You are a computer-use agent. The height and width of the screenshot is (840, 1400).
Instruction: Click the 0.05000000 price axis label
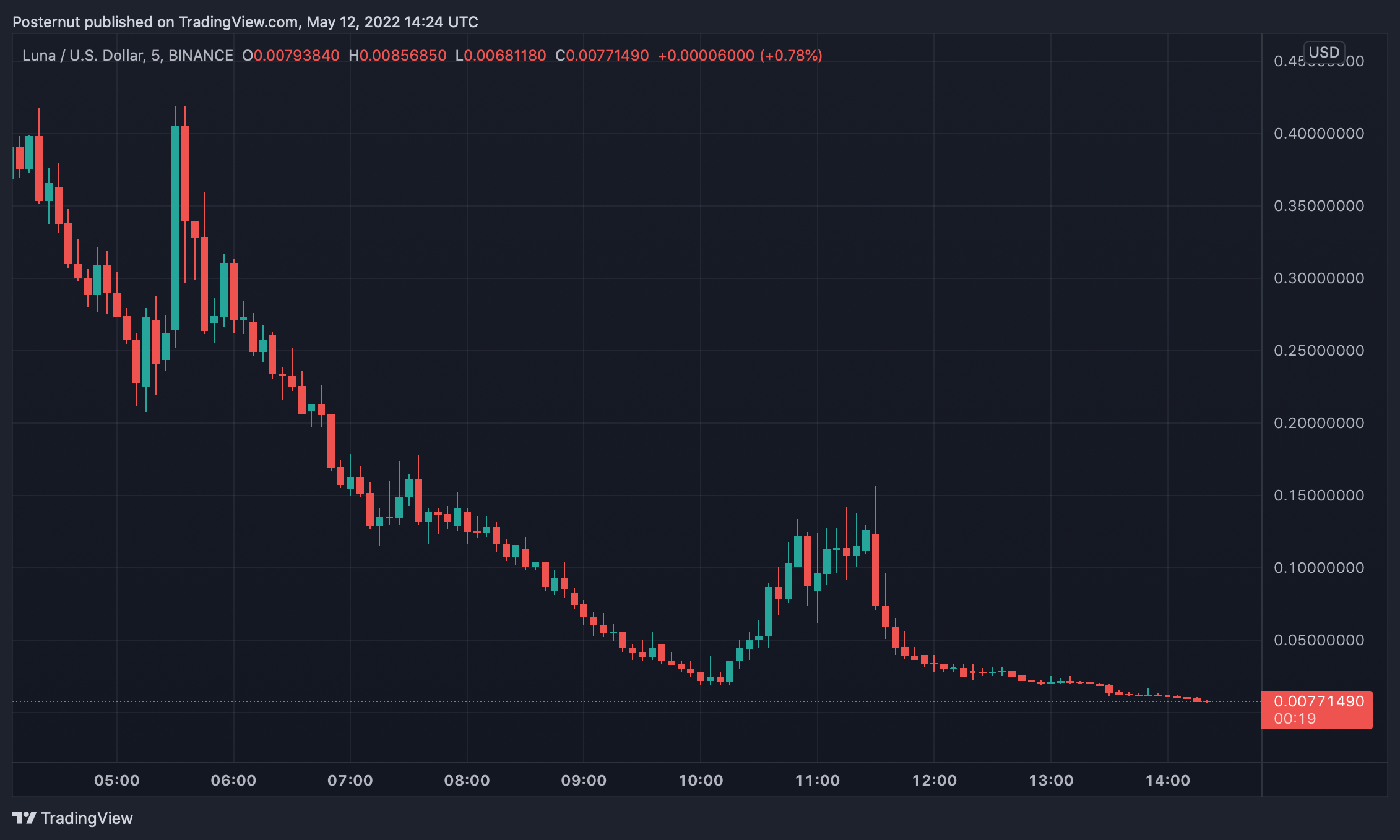coord(1319,640)
